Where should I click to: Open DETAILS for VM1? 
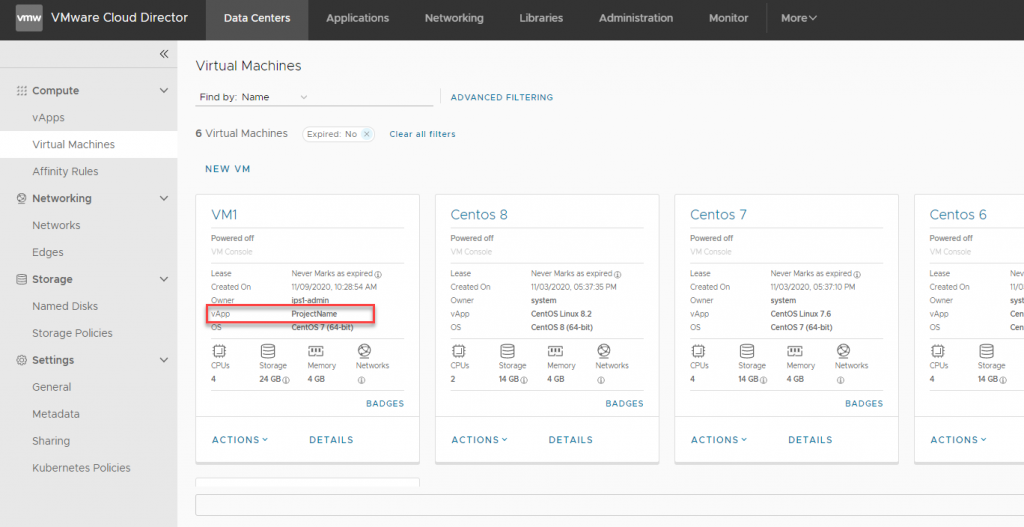pyautogui.click(x=331, y=440)
